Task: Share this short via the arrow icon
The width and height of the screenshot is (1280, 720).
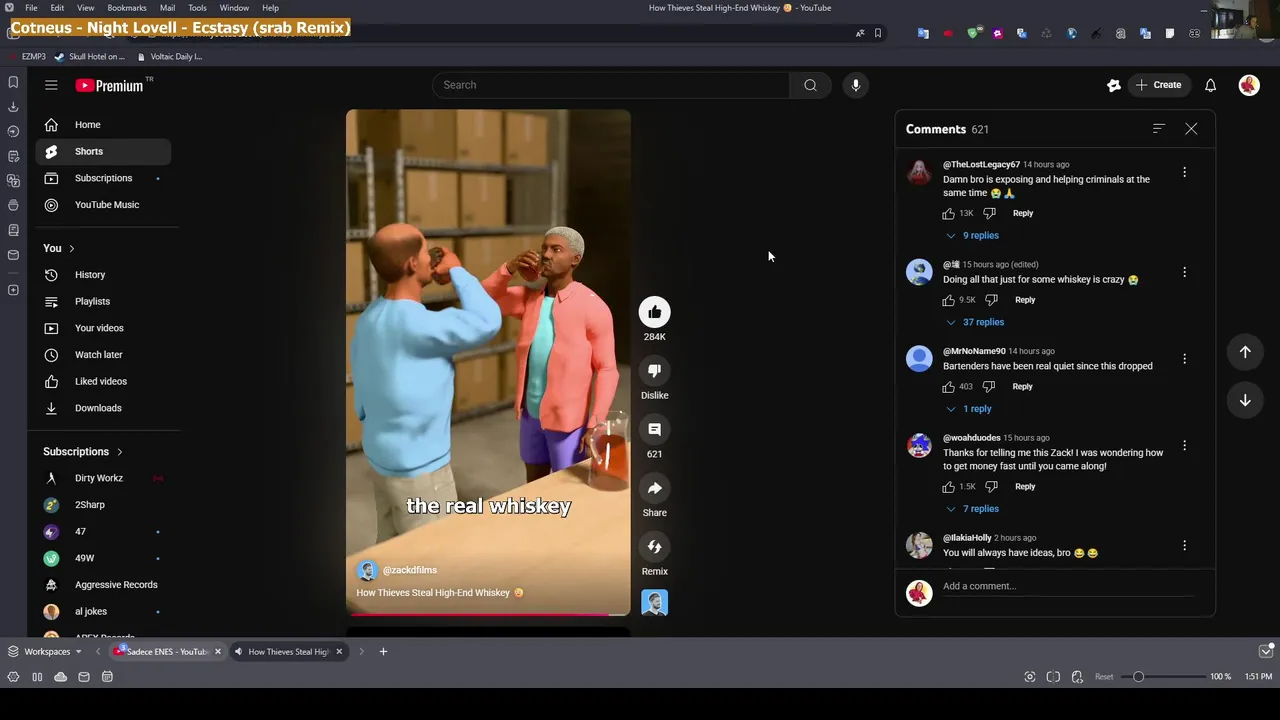Action: click(654, 488)
